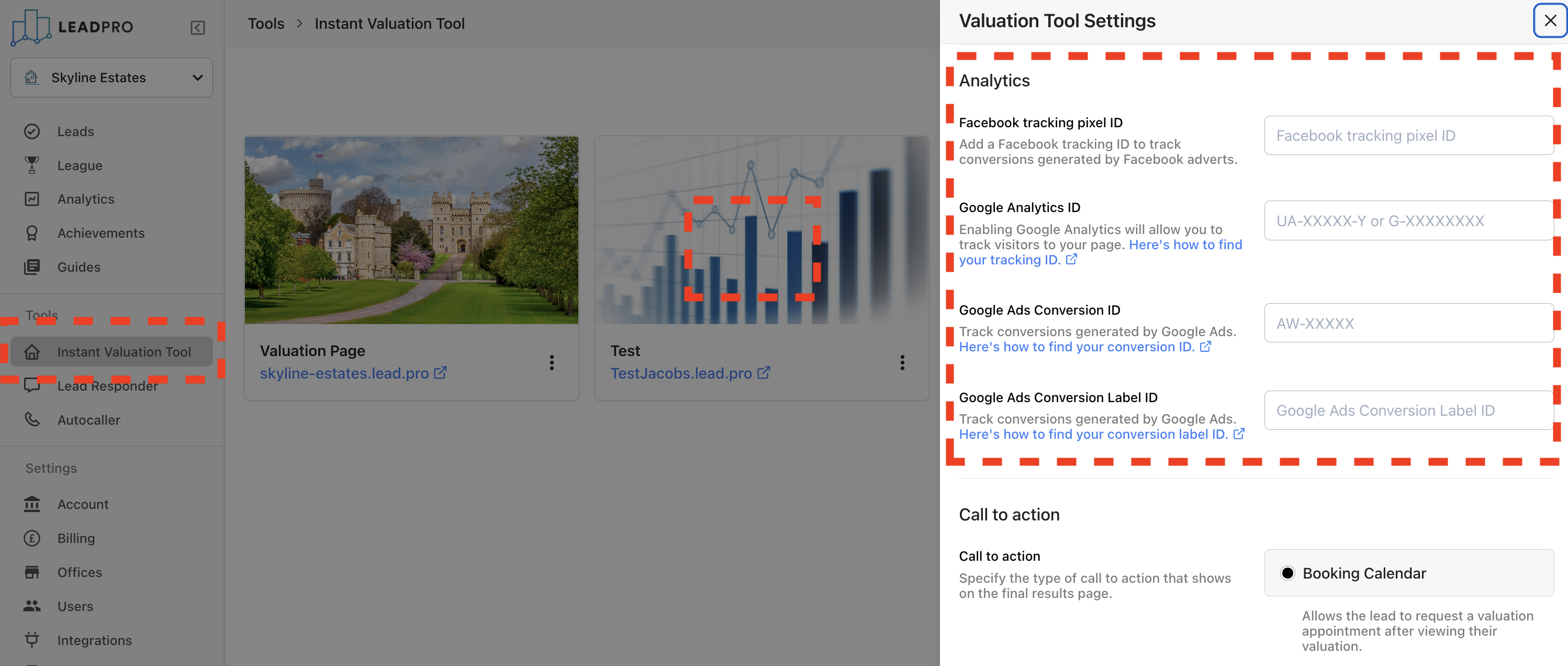Click the Facebook tracking pixel ID field

click(1408, 136)
